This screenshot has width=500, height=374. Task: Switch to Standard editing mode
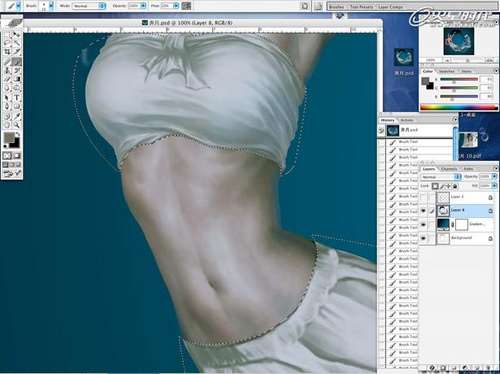[x=7, y=156]
